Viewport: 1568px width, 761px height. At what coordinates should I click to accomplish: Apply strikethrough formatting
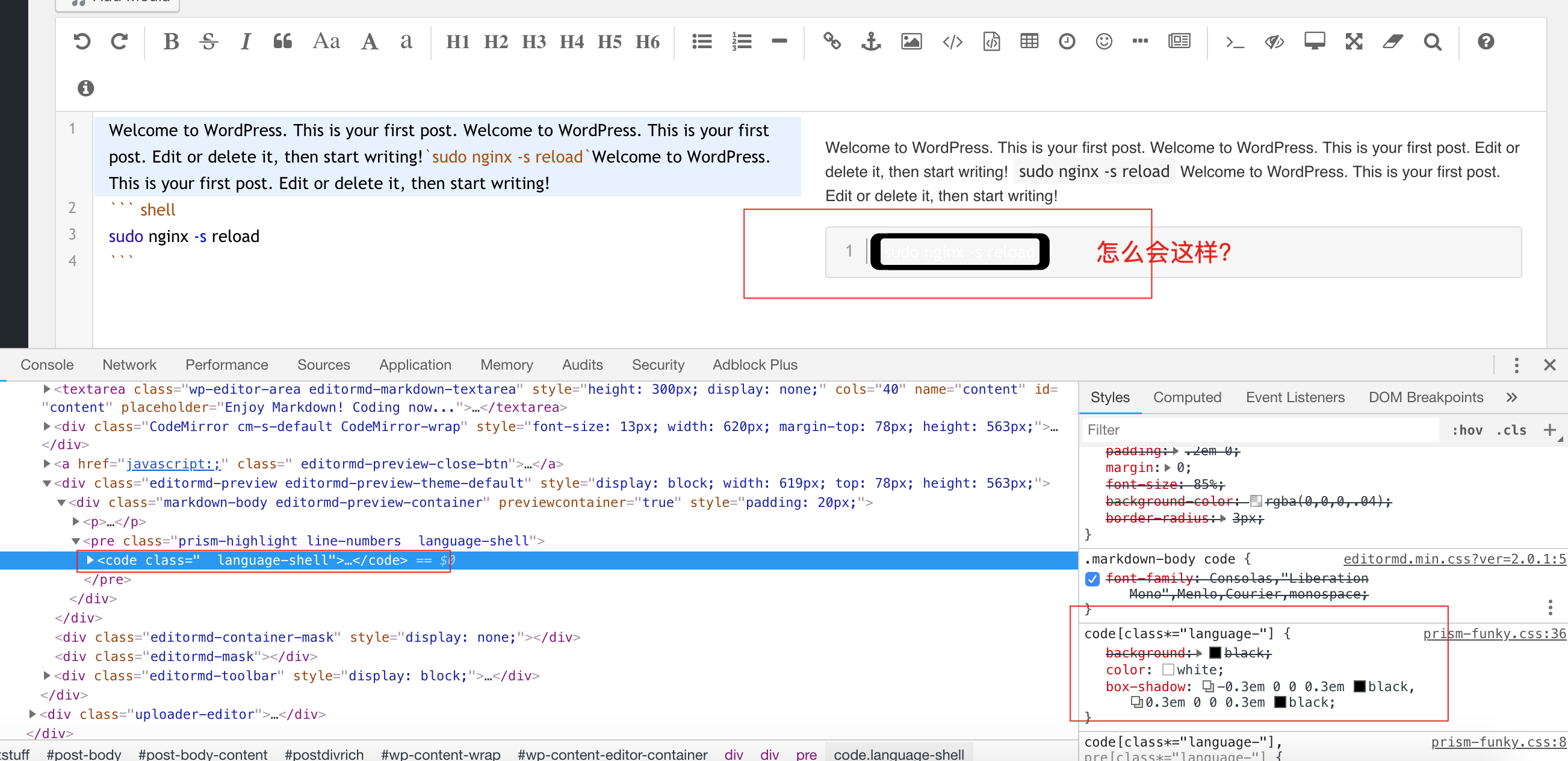(x=208, y=42)
